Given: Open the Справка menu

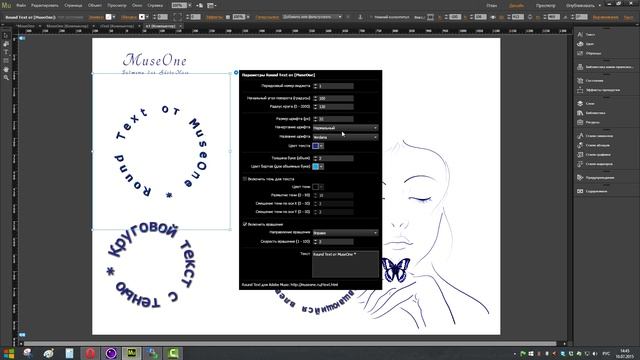Looking at the screenshot, I should (x=155, y=6).
